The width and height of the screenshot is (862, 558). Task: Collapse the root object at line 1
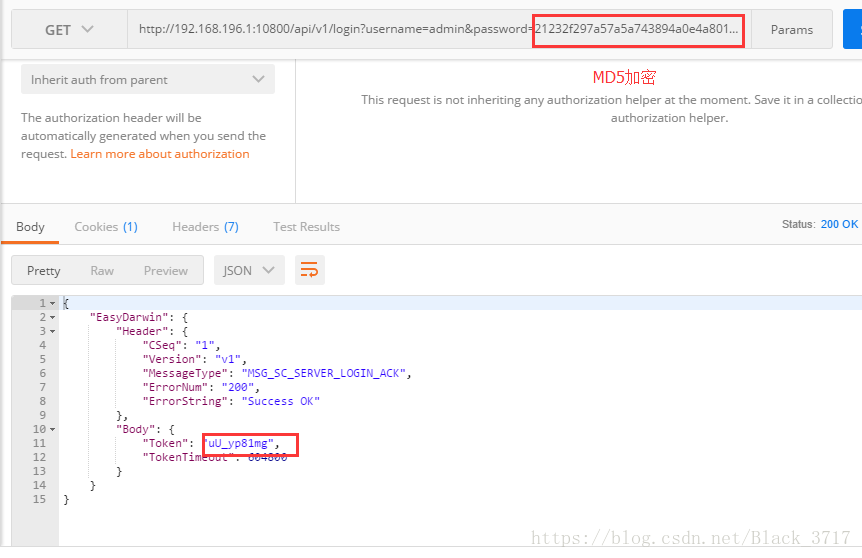[53, 303]
